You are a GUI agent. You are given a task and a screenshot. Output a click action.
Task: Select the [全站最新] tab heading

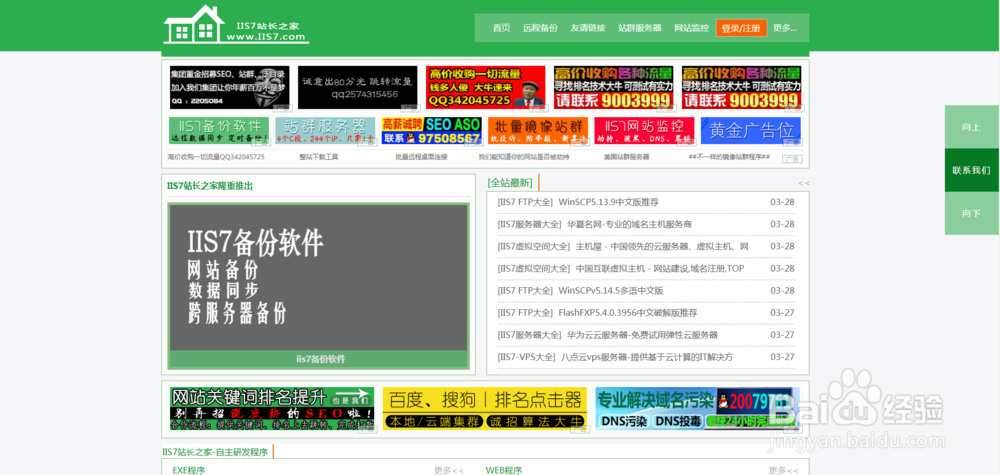pyautogui.click(x=510, y=183)
